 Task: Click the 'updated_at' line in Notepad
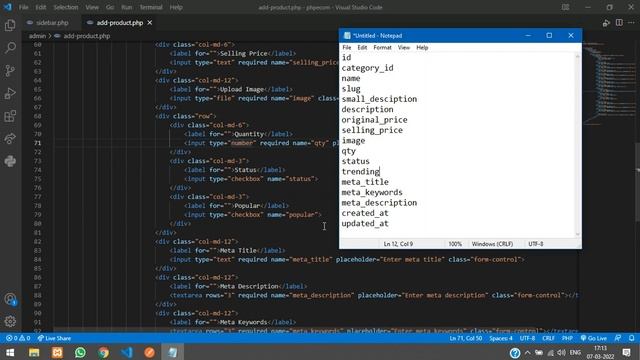click(365, 224)
